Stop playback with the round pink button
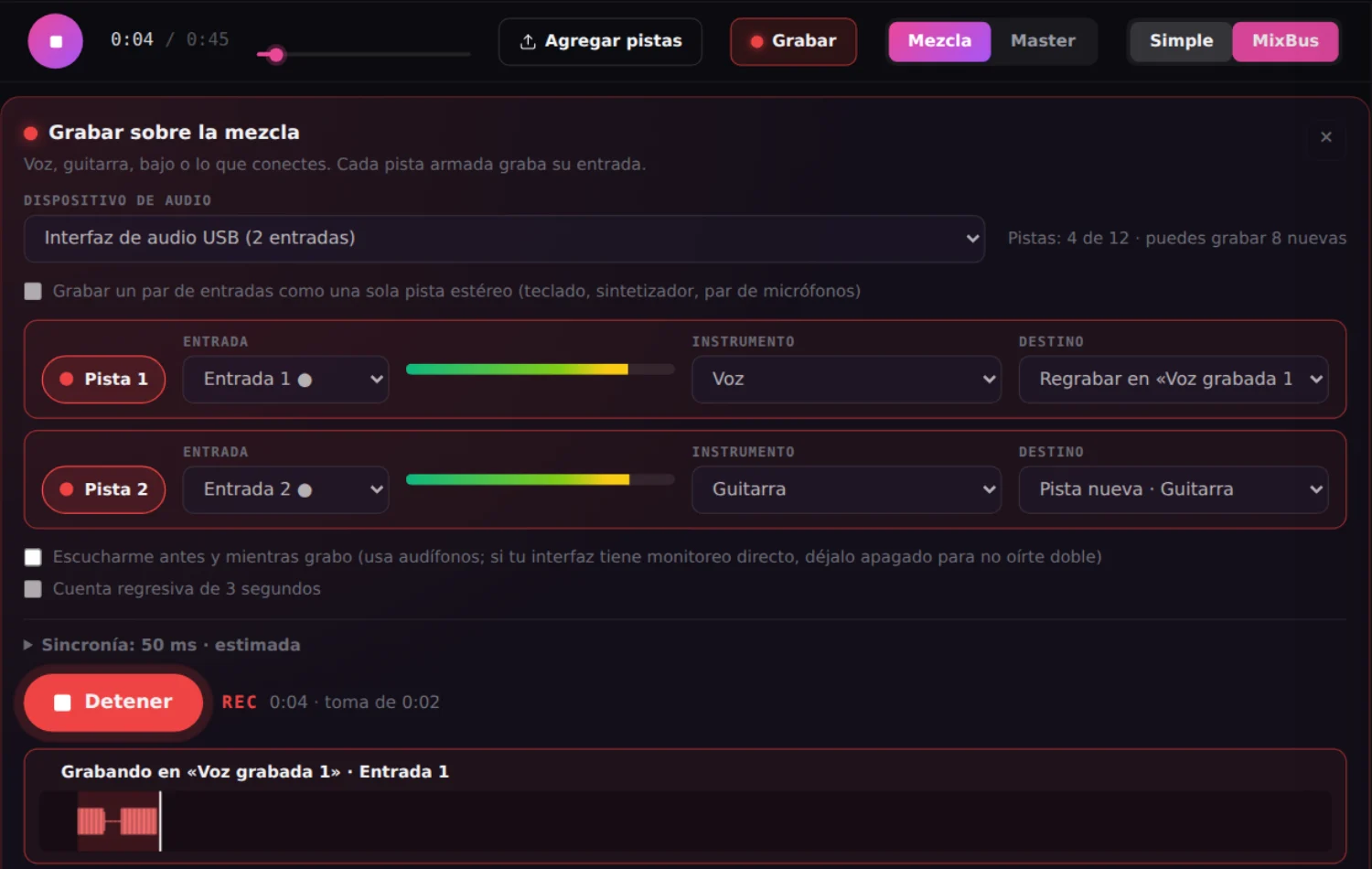 (55, 41)
